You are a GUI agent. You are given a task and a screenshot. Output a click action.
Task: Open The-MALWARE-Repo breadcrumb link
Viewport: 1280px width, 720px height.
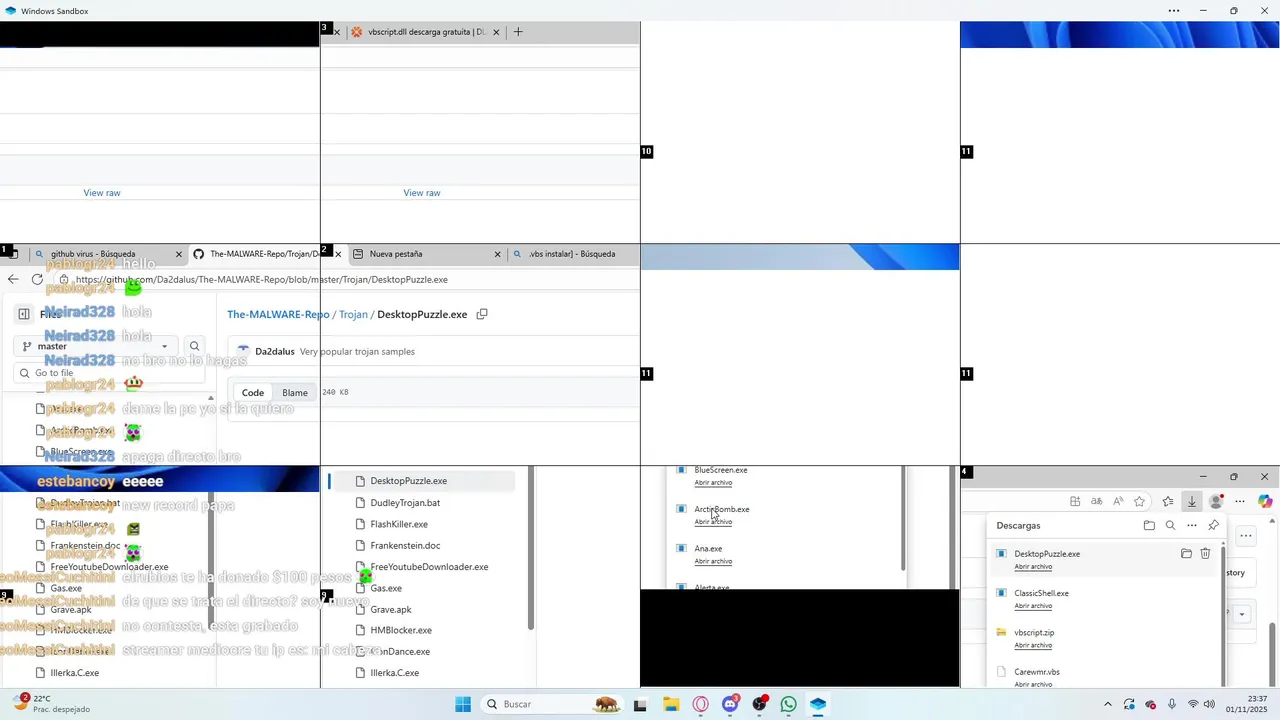(x=278, y=314)
